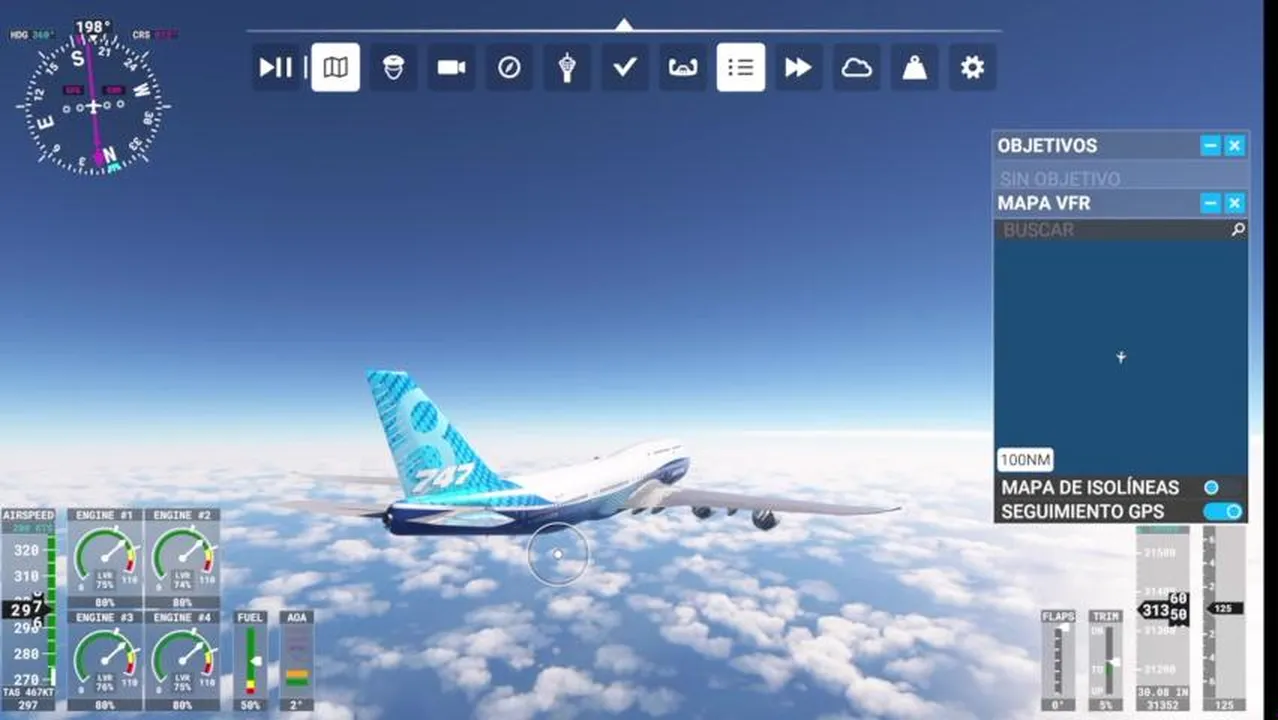Open toolbar settings gear icon

click(x=972, y=67)
